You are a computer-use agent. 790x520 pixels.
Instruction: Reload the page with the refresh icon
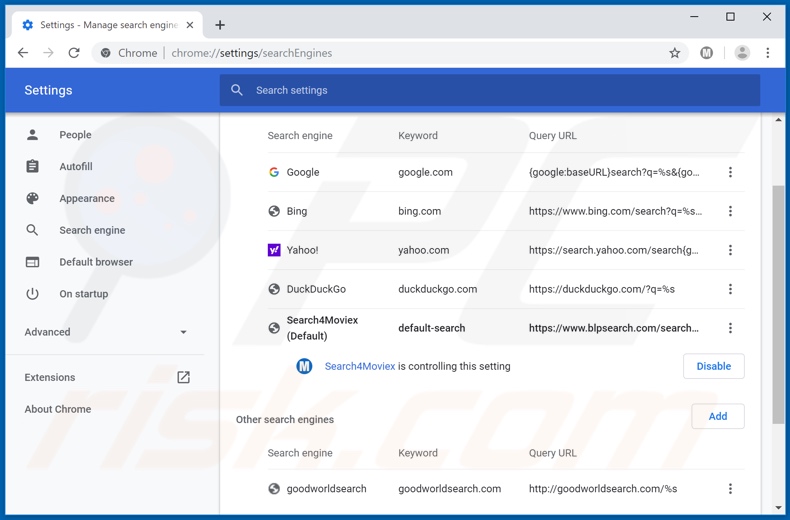[x=74, y=53]
